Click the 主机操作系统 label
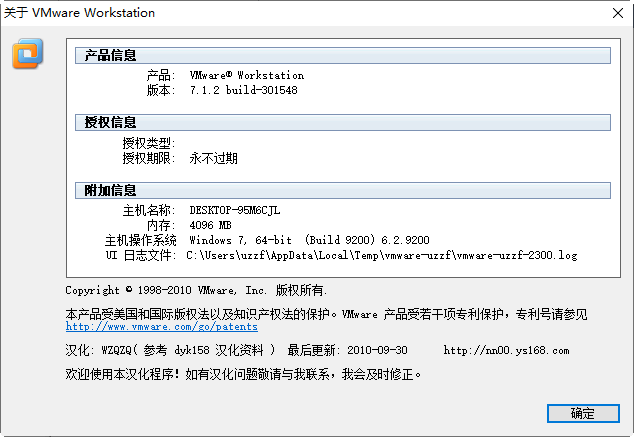The width and height of the screenshot is (634, 437). [140, 240]
